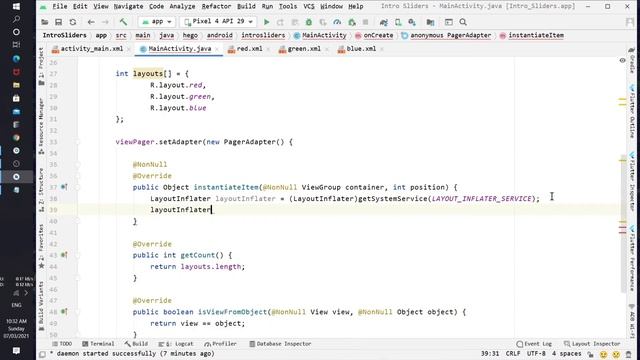The width and height of the screenshot is (640, 360).
Task: Open the Profiler tool window
Action: [220, 344]
